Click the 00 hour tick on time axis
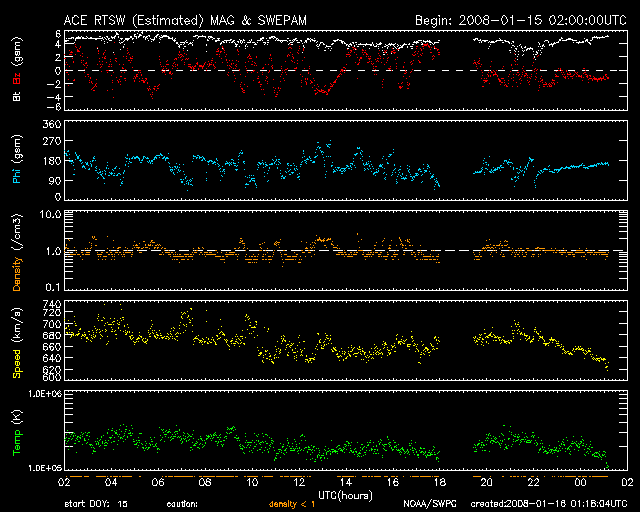Image resolution: width=640 pixels, height=512 pixels. tap(580, 483)
